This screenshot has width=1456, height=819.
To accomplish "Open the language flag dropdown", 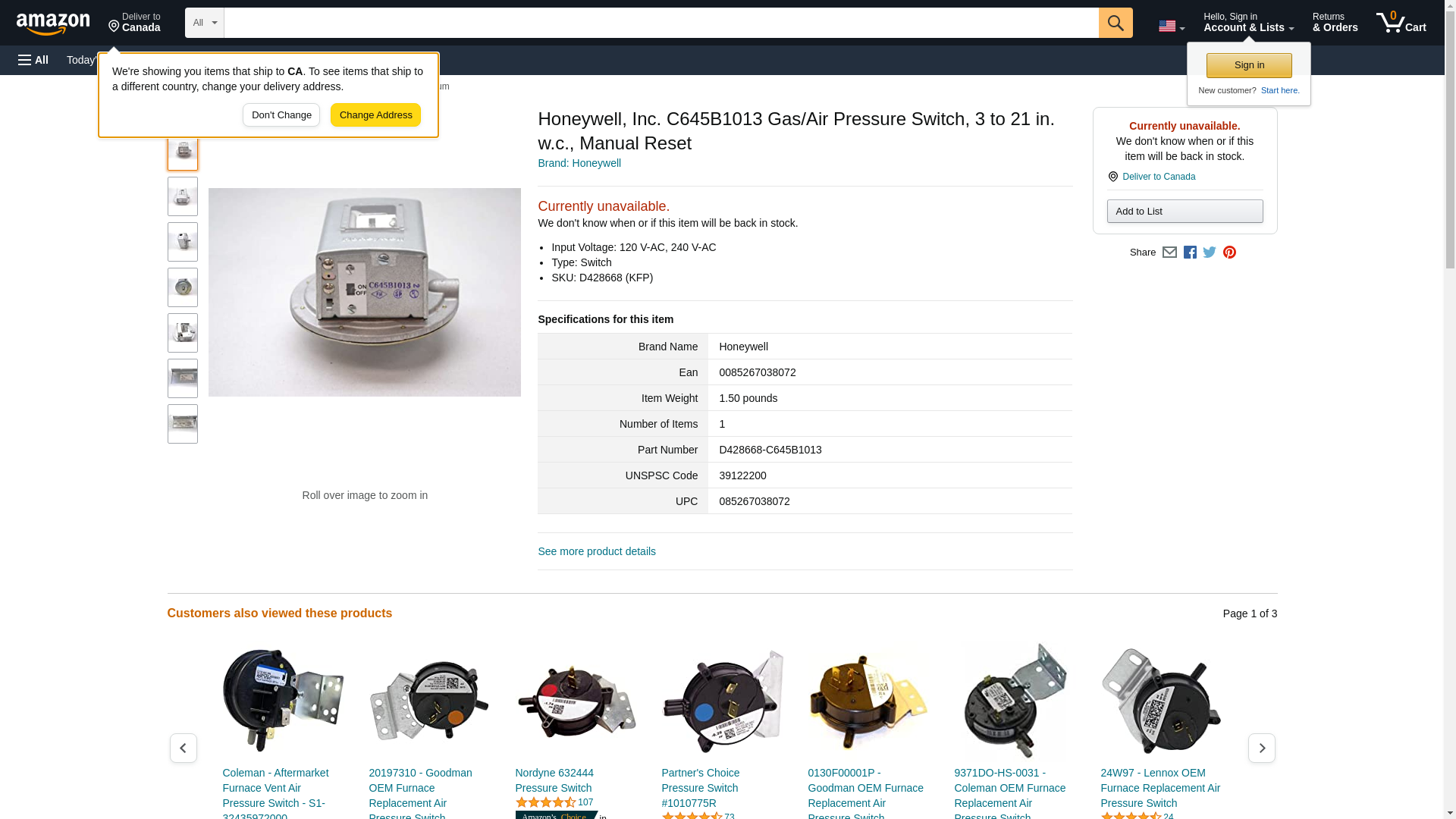I will click(1171, 26).
